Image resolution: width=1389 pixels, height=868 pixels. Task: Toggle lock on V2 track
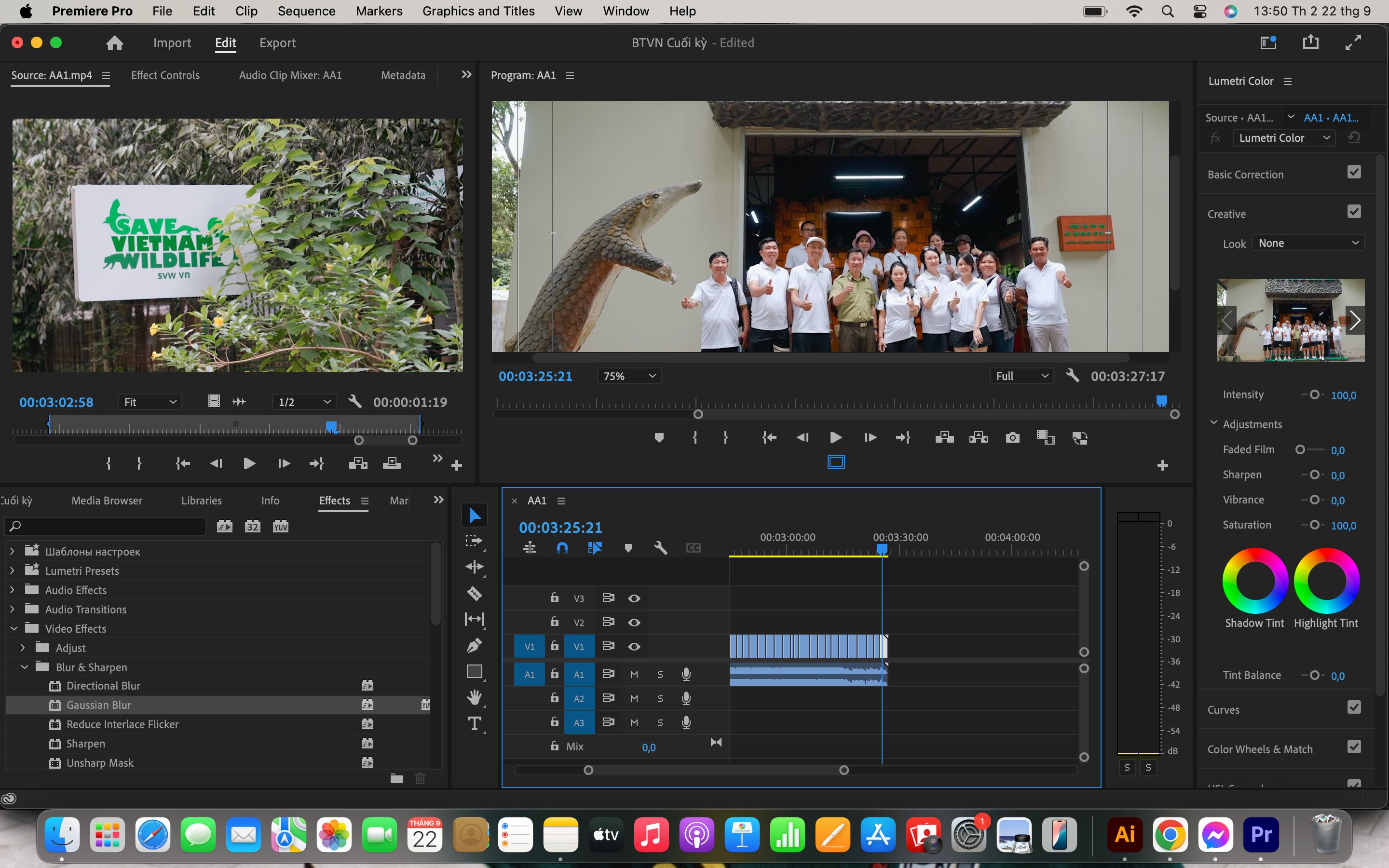tap(554, 622)
